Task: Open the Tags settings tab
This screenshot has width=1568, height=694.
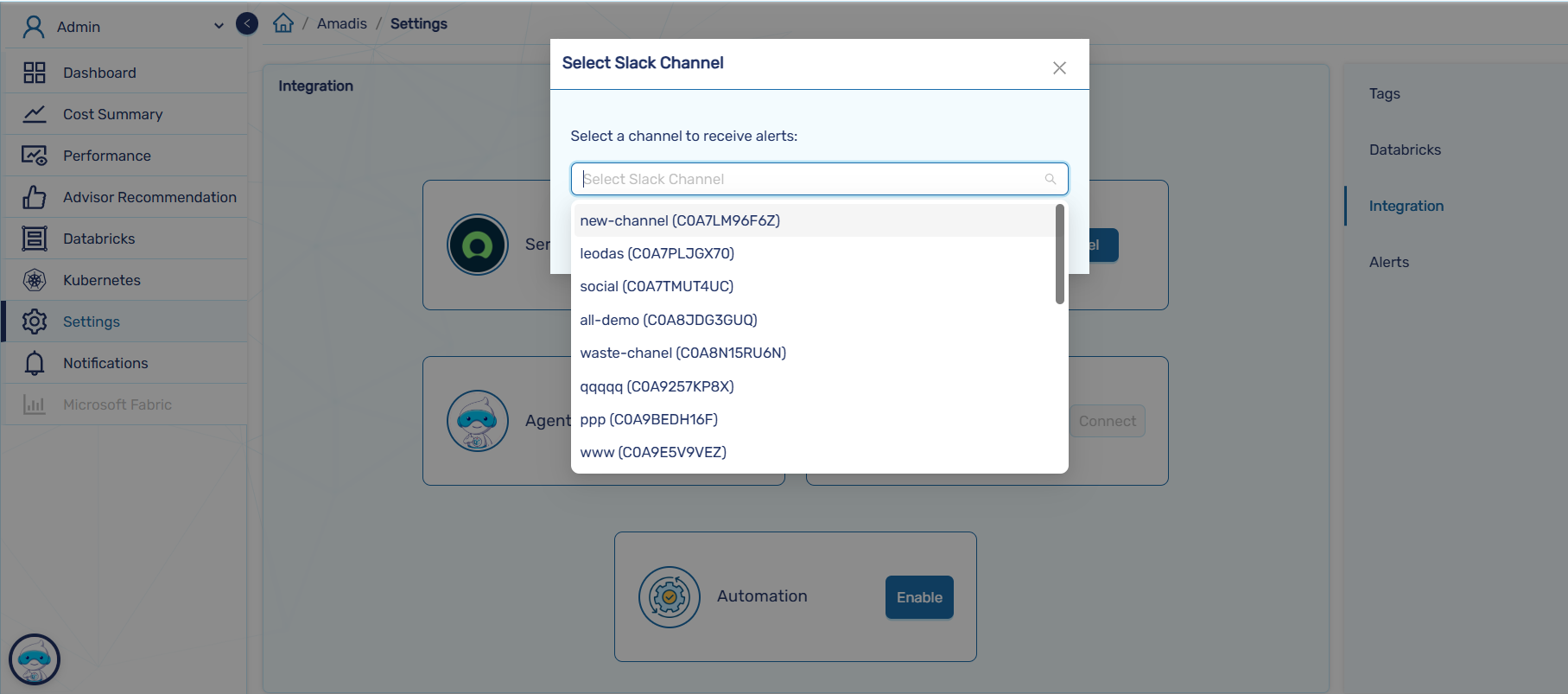Action: [1384, 93]
